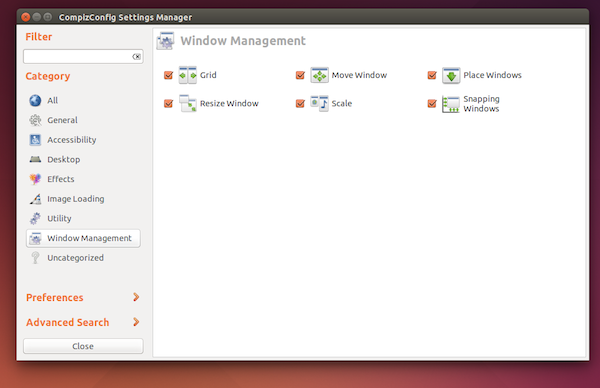Click the Window Management header icon

(x=165, y=41)
